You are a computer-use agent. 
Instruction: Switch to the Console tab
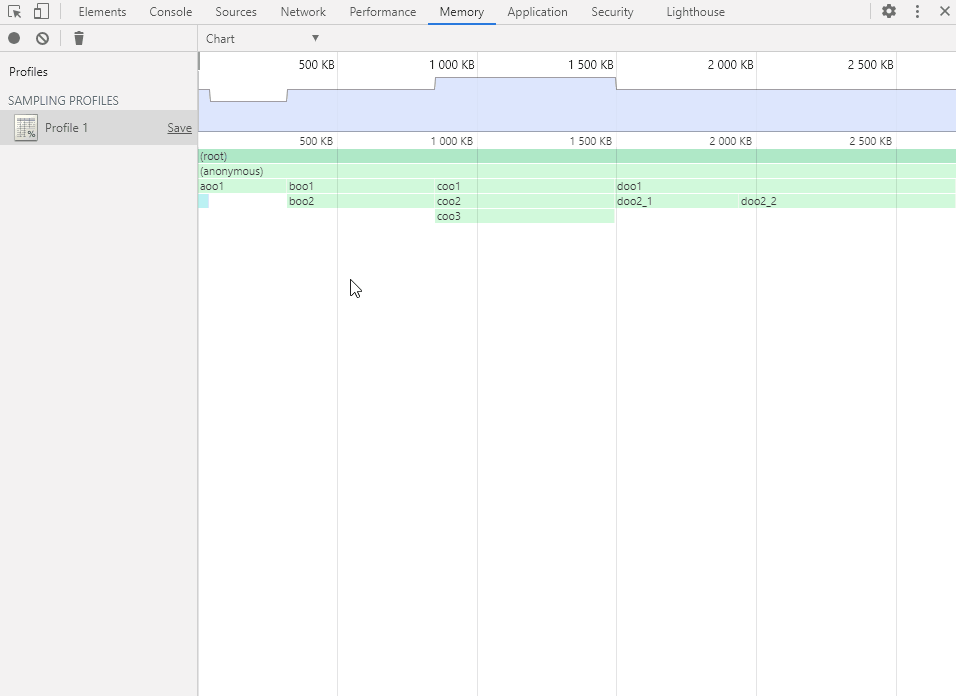171,12
